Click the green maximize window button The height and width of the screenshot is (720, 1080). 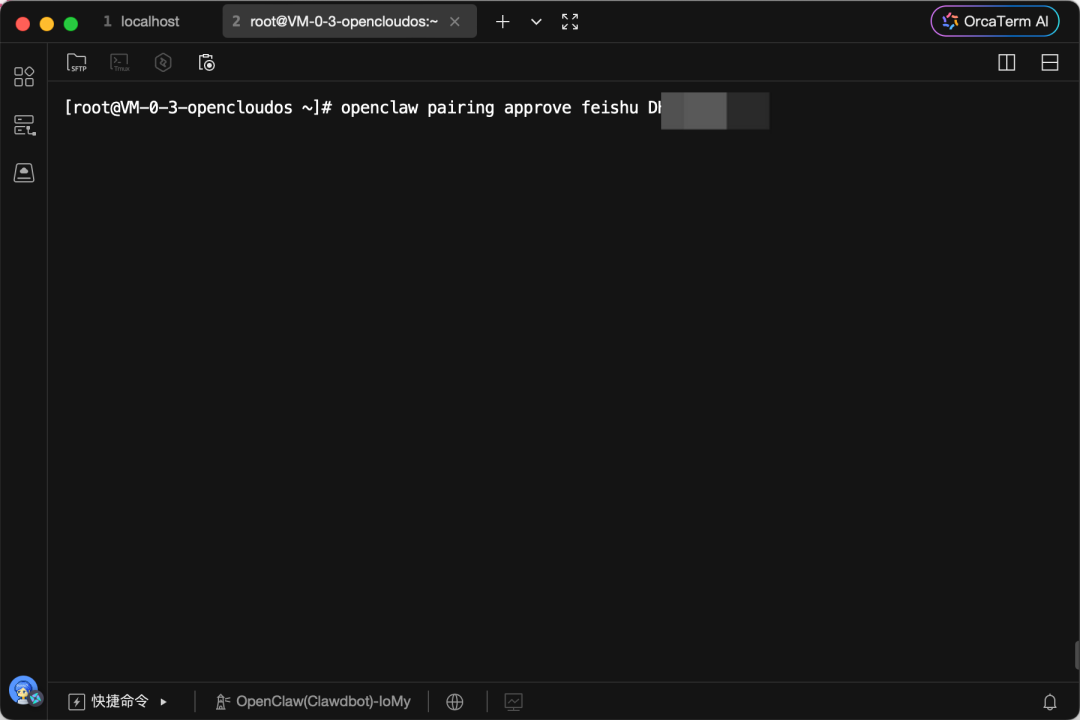(71, 23)
